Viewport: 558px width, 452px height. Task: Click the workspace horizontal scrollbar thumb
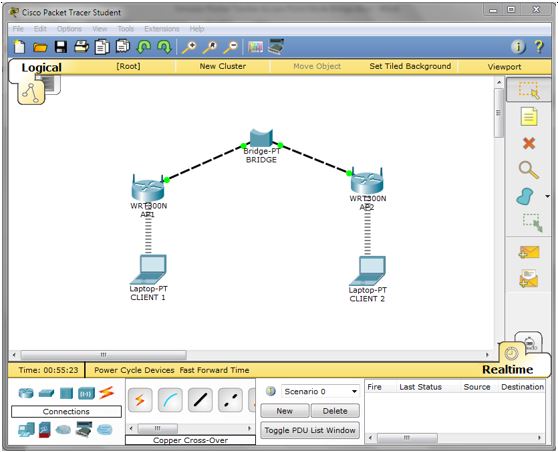point(104,355)
